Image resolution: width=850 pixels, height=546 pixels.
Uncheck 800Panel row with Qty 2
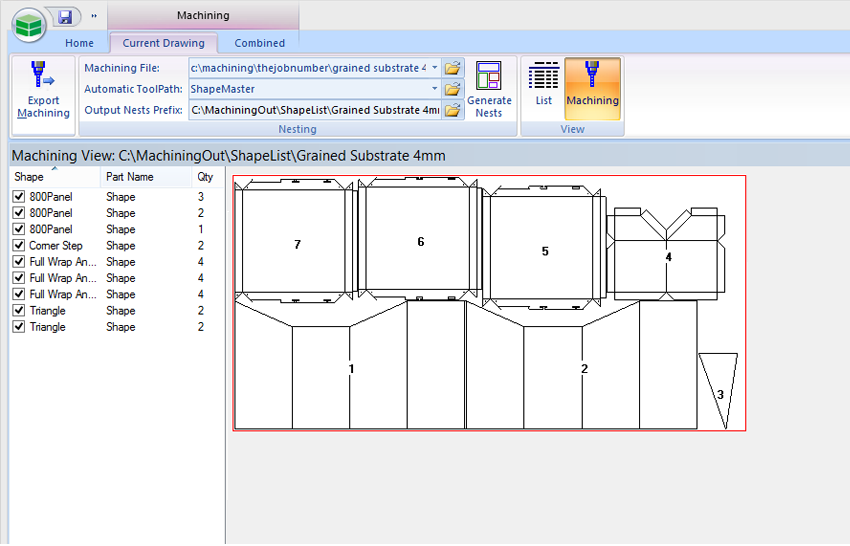[19, 213]
